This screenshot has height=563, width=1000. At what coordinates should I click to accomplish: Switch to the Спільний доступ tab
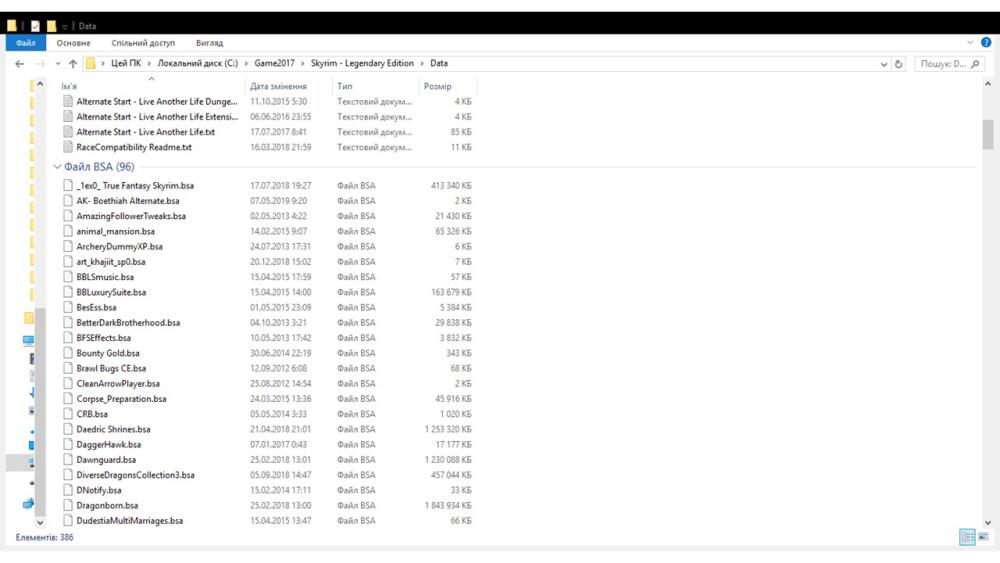point(143,43)
